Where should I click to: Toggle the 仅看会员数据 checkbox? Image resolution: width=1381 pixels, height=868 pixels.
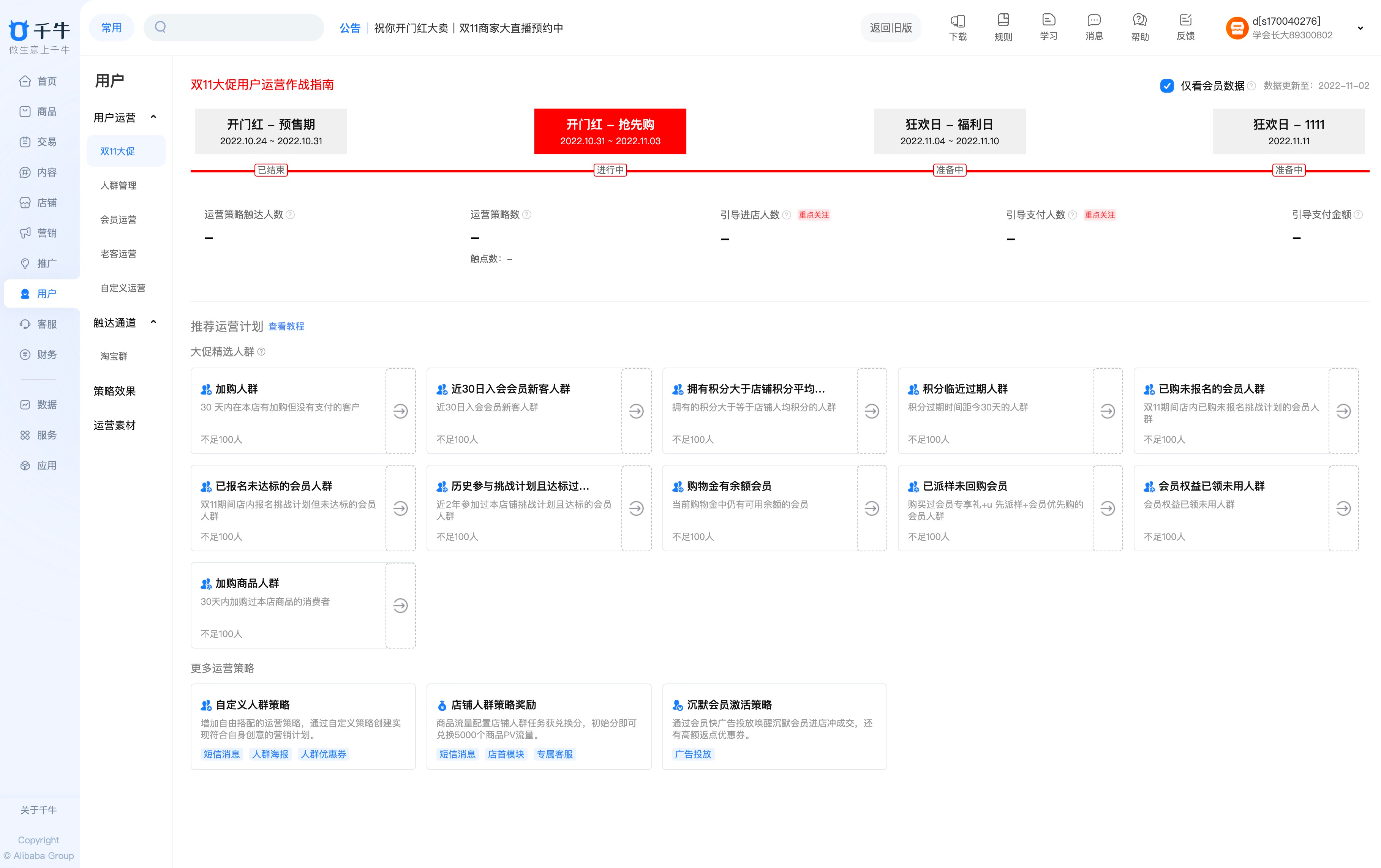(x=1166, y=85)
